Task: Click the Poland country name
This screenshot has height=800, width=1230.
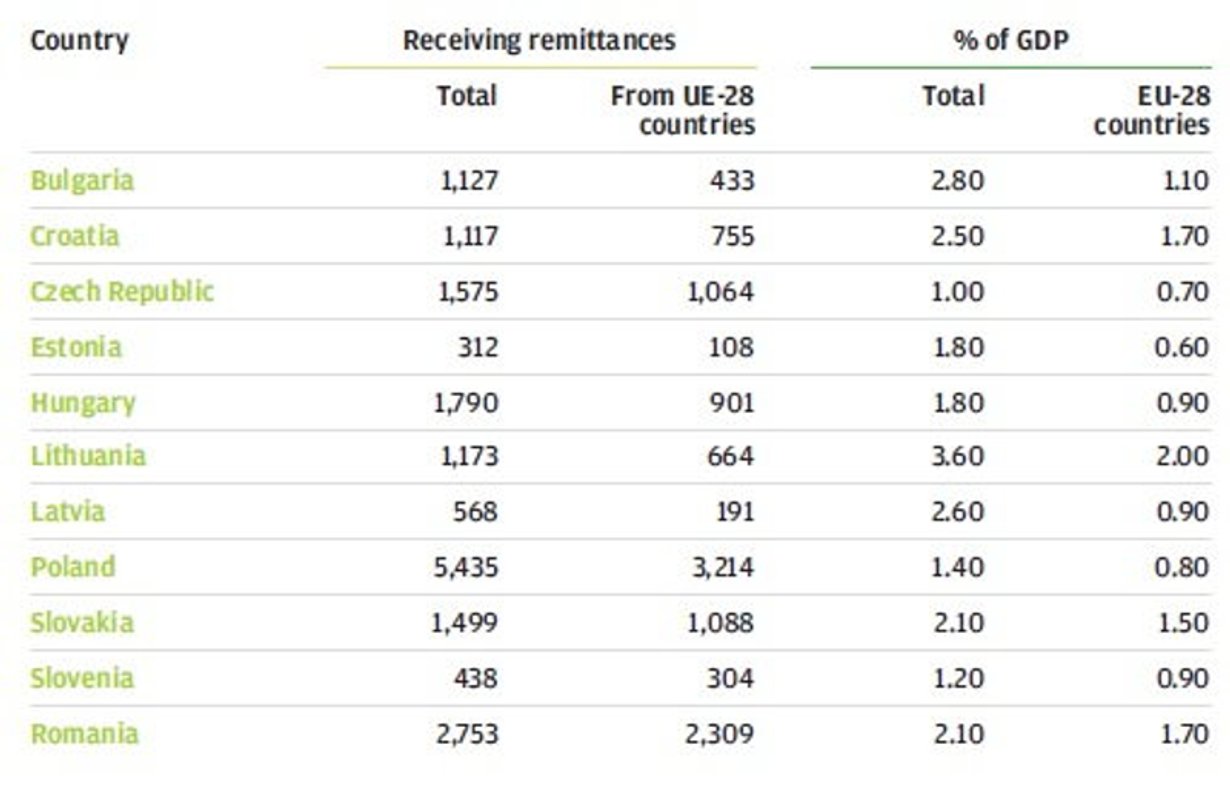Action: tap(73, 567)
